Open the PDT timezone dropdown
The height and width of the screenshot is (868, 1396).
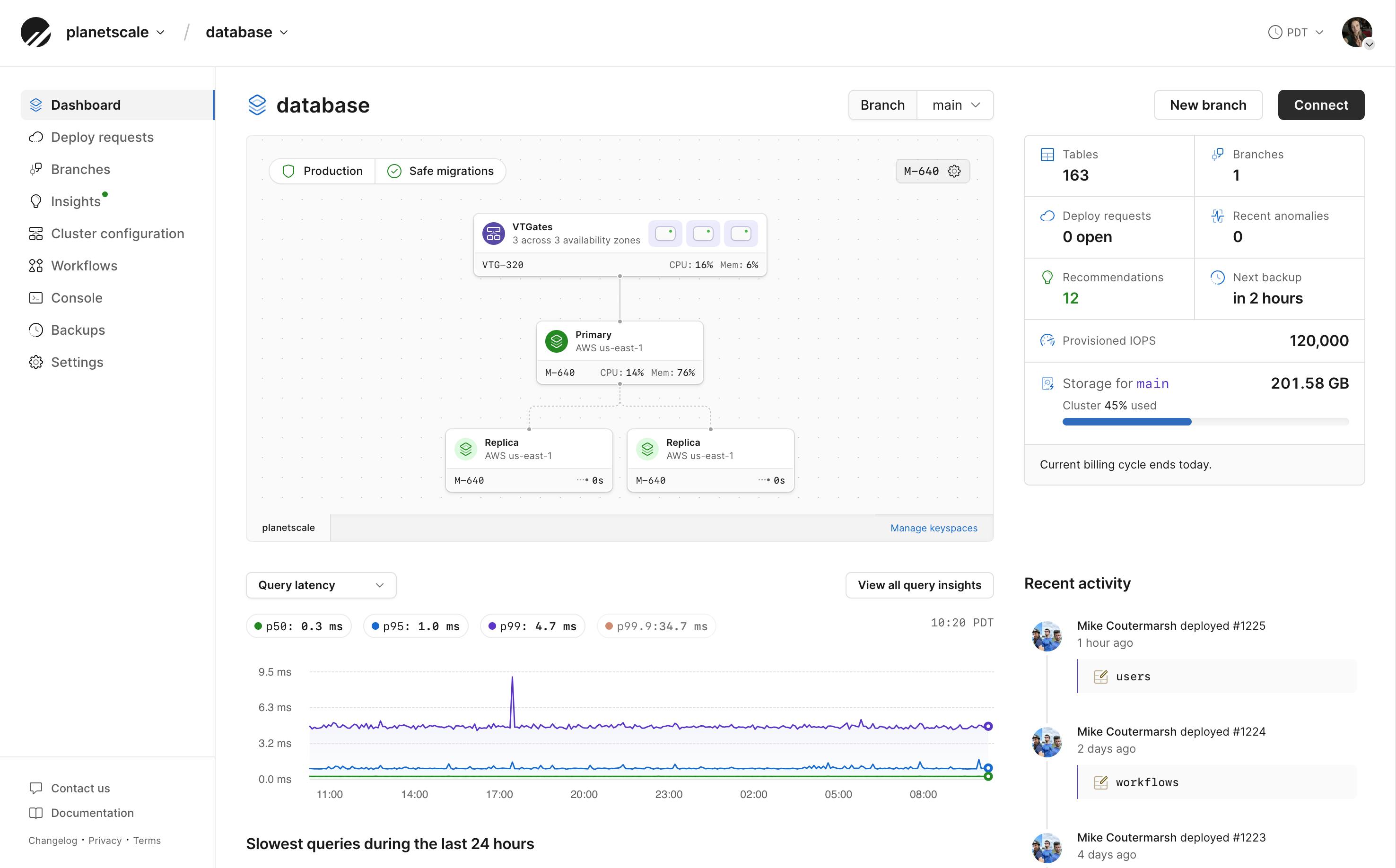[1295, 32]
